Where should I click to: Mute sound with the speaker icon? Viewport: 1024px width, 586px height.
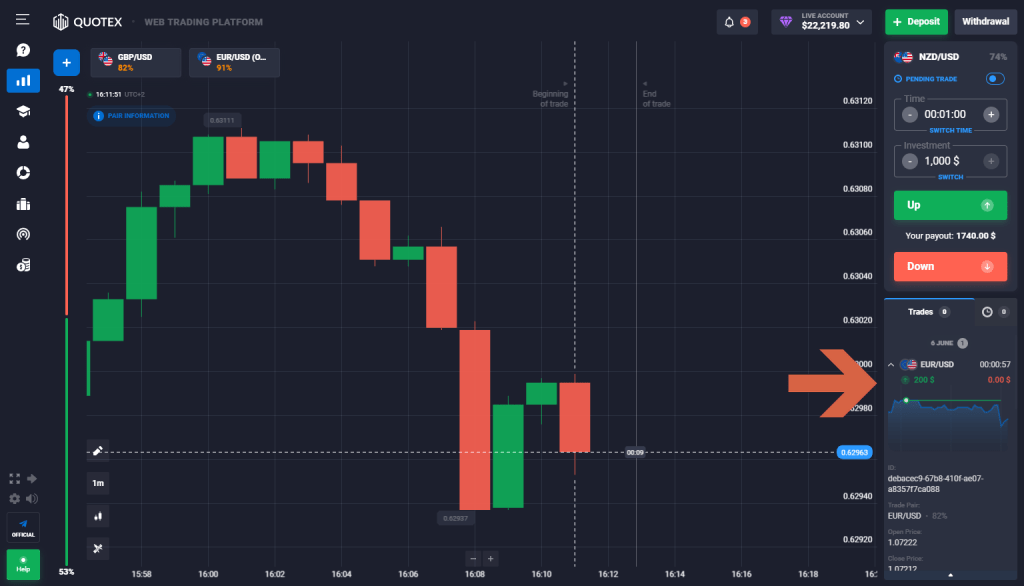(x=32, y=498)
